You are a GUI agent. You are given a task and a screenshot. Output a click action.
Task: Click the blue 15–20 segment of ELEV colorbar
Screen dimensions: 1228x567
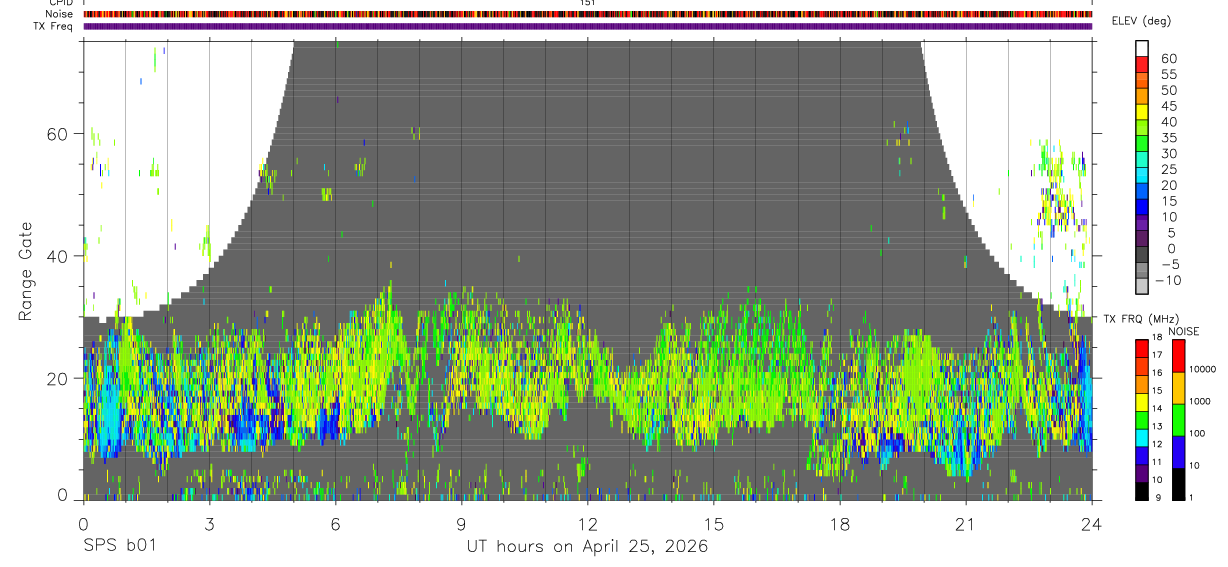pos(1142,192)
